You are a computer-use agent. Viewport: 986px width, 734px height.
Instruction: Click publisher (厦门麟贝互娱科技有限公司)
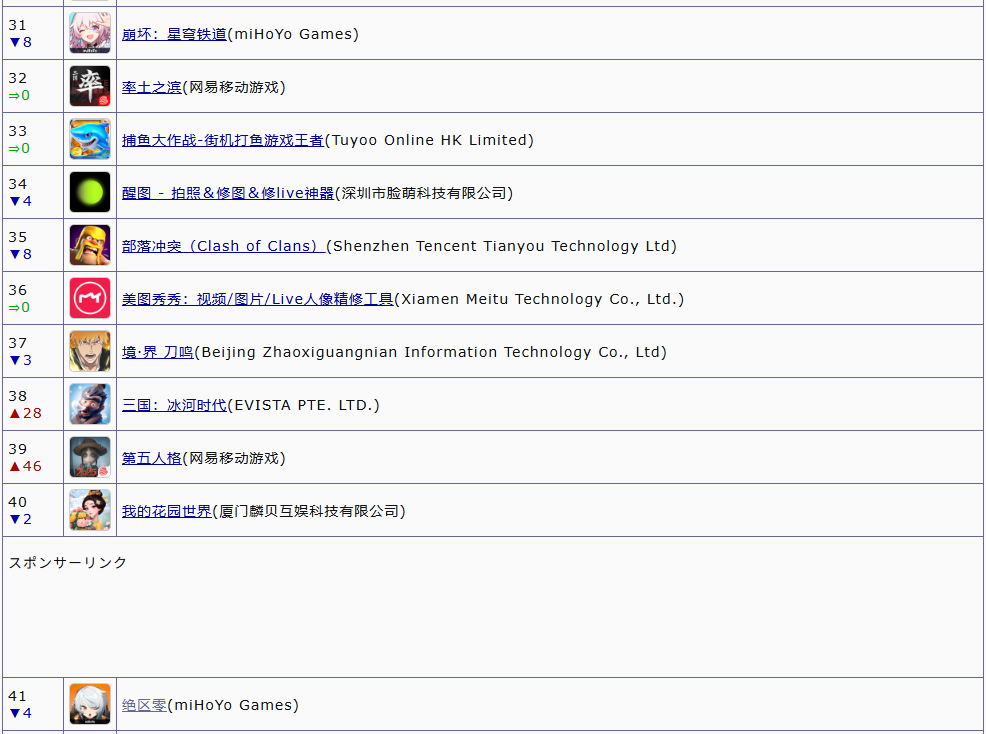pyautogui.click(x=309, y=511)
